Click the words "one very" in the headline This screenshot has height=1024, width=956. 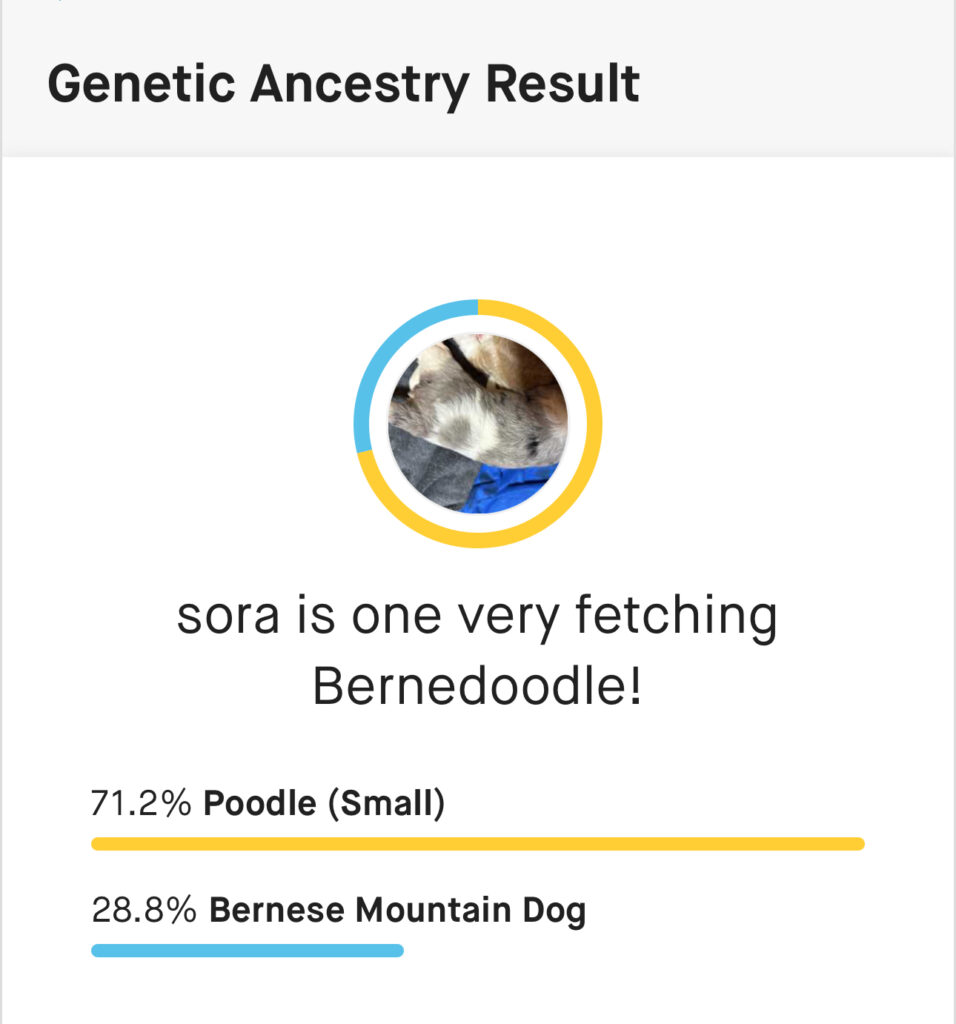click(x=453, y=617)
